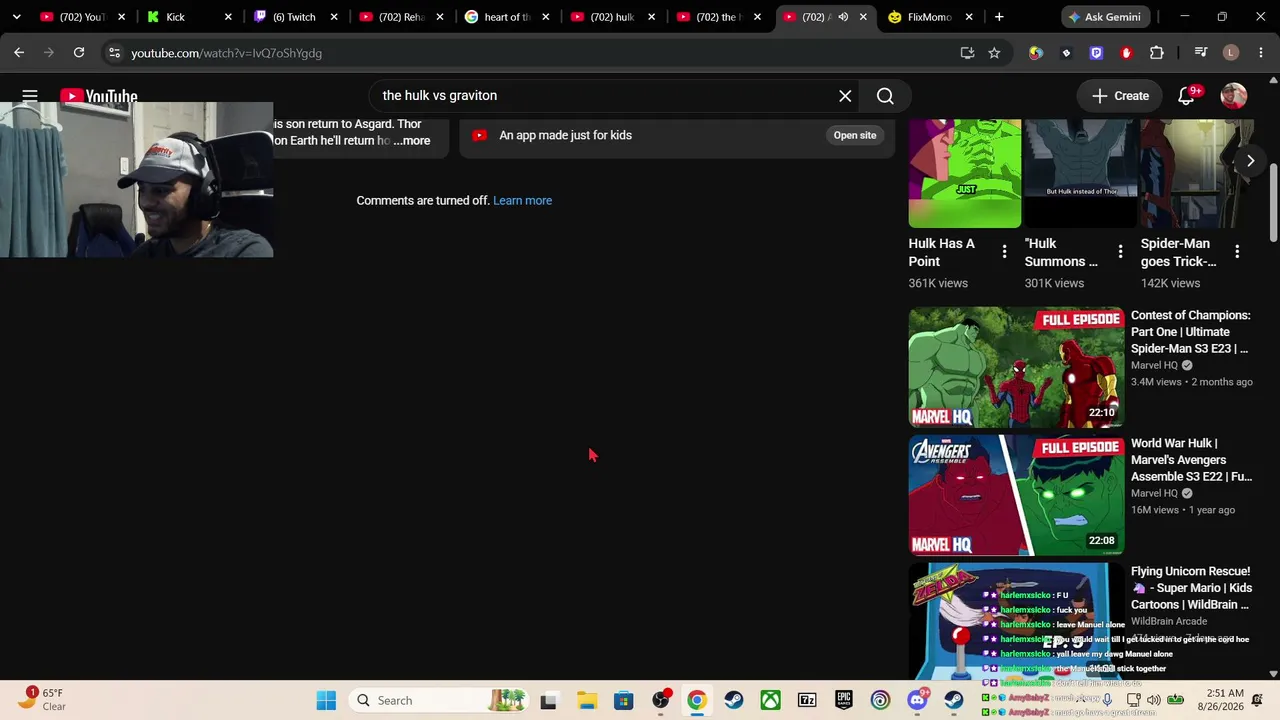Screen dimensions: 1280x720
Task: Switch to the Kick browser tab
Action: click(x=187, y=17)
